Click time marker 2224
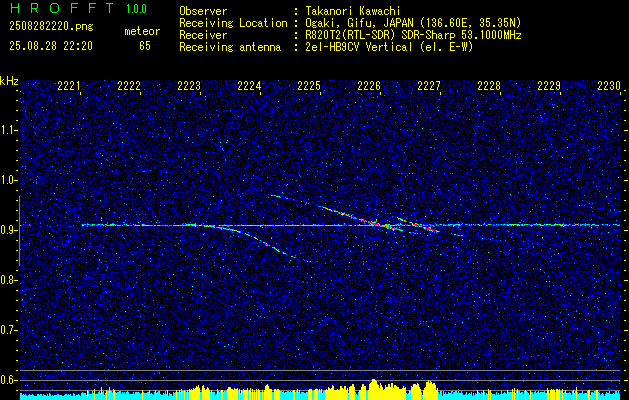Screen dimensions: 629x400 249,86
